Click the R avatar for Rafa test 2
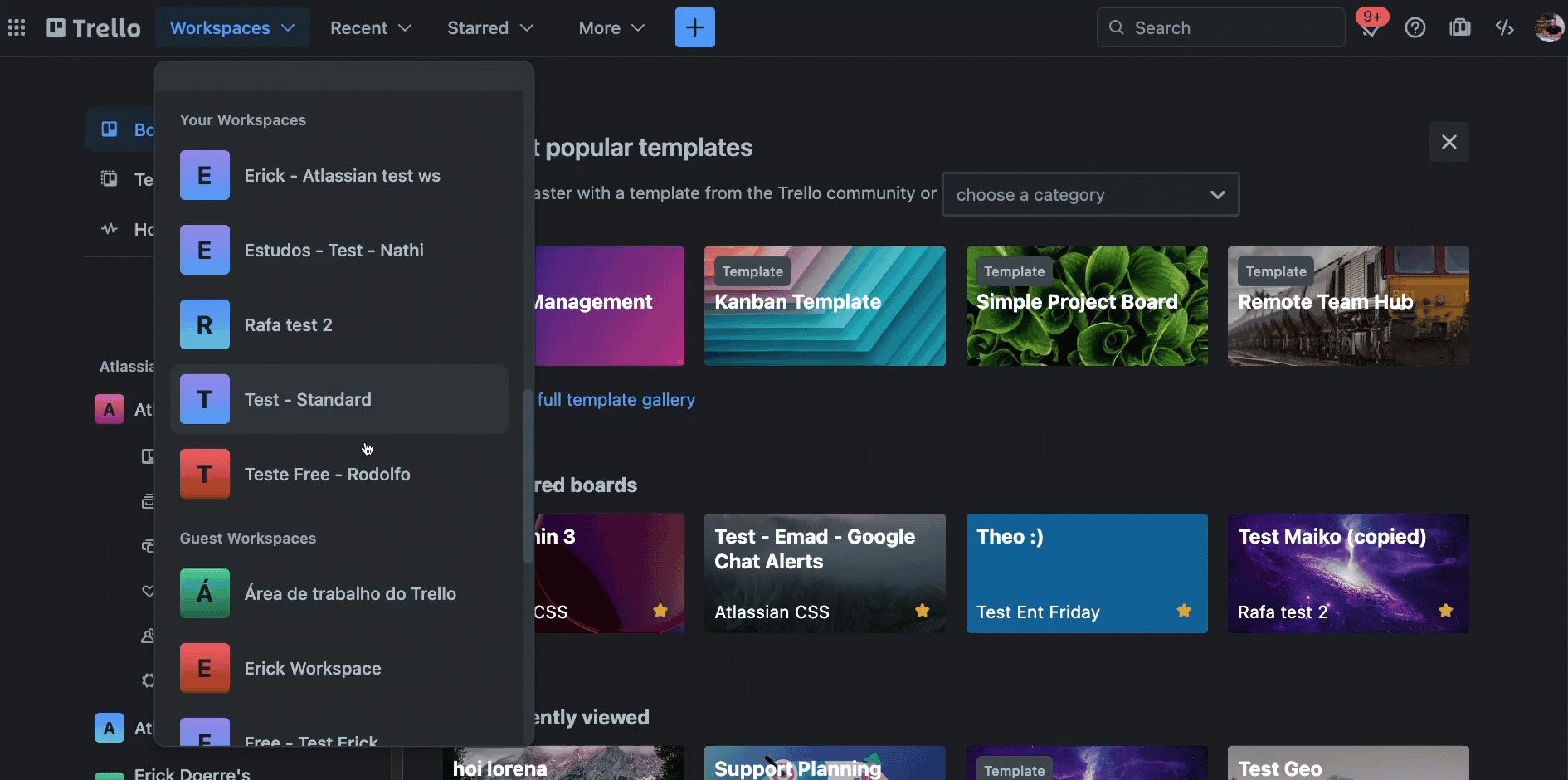Viewport: 1568px width, 780px height. coord(205,324)
